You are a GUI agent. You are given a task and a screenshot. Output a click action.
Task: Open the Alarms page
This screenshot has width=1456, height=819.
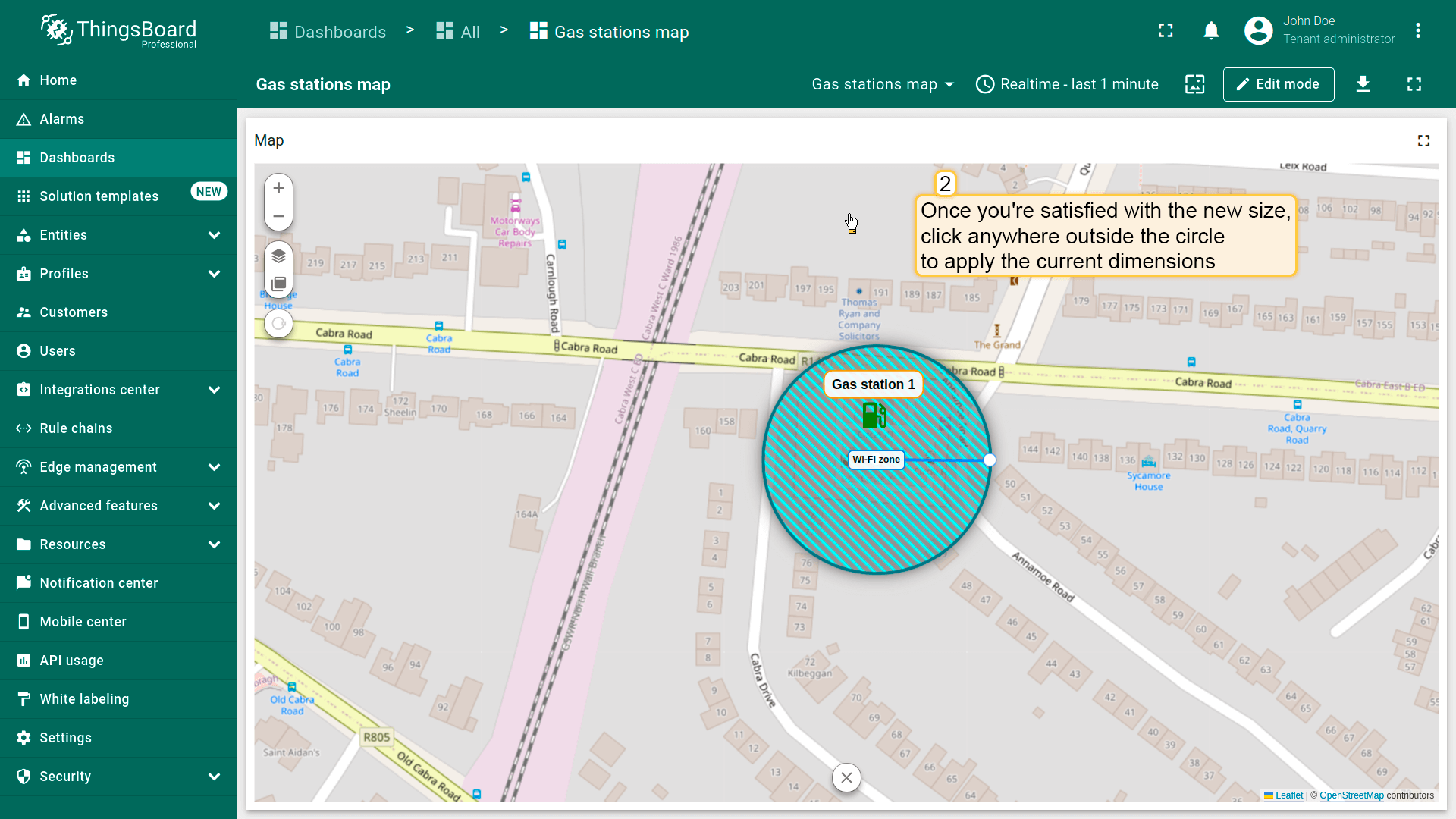point(62,119)
